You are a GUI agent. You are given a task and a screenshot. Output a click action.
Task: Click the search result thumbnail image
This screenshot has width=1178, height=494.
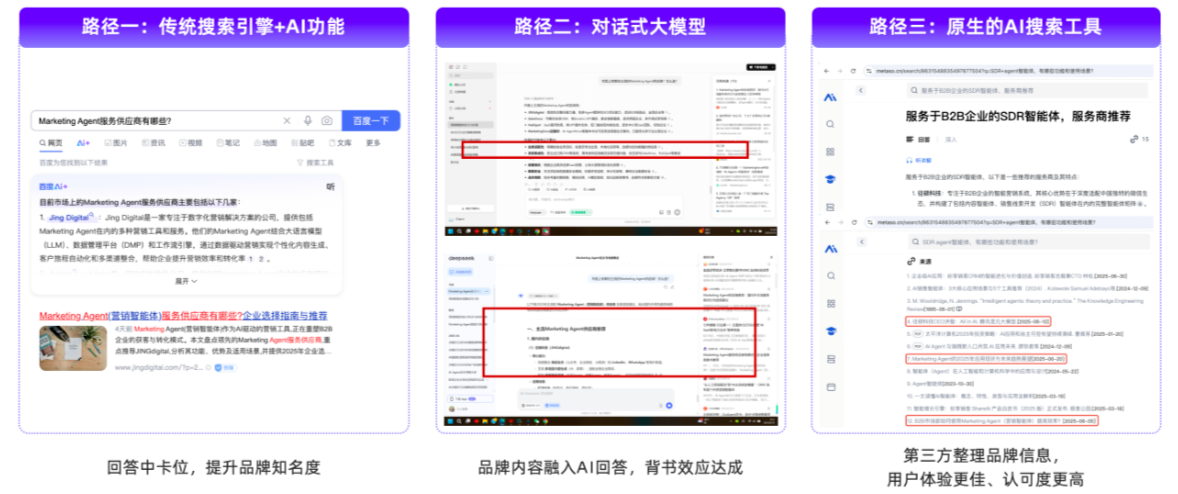coord(73,349)
